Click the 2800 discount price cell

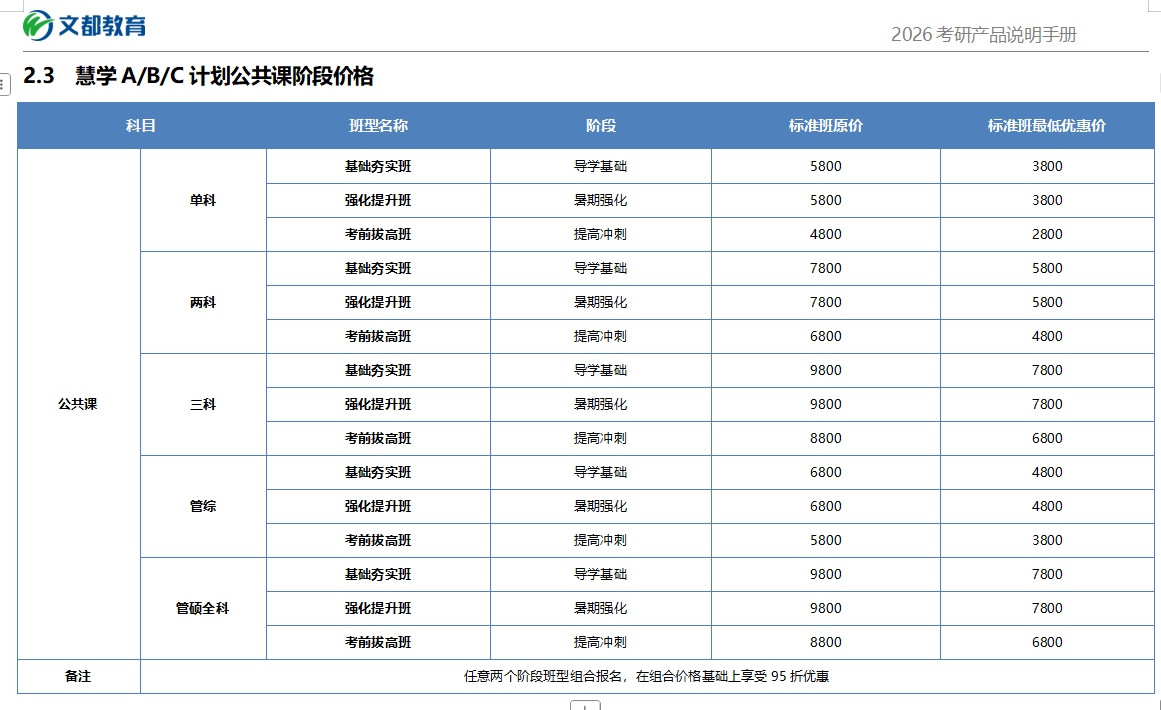click(x=1047, y=234)
